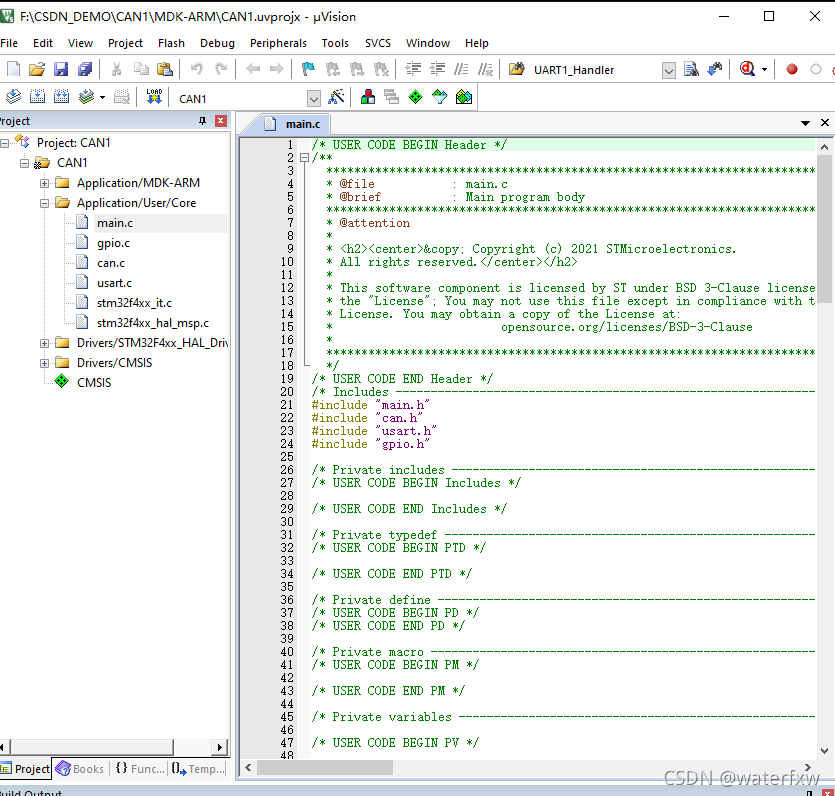Image resolution: width=835 pixels, height=796 pixels.
Task: Open the editor window list dropdown arrow
Action: 805,123
